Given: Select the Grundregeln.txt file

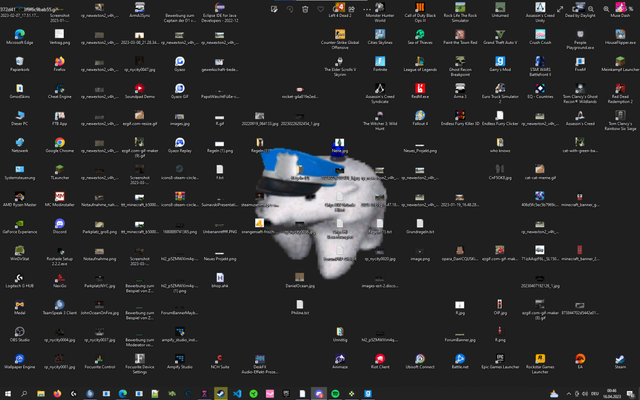Looking at the screenshot, I should click(x=420, y=226).
